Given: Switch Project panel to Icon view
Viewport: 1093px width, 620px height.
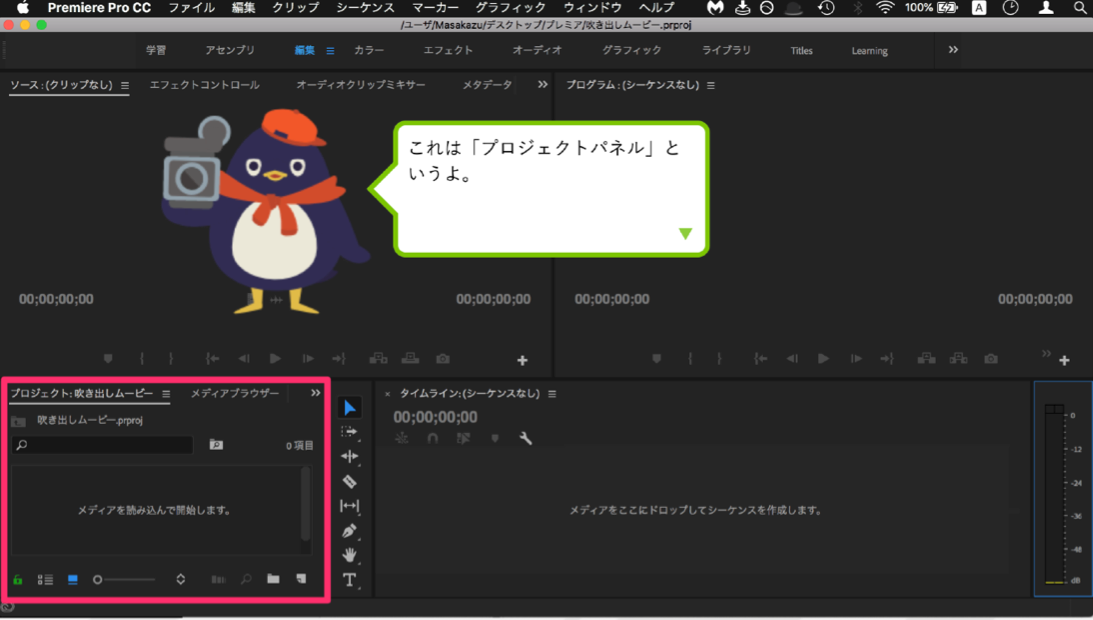Looking at the screenshot, I should (72, 580).
